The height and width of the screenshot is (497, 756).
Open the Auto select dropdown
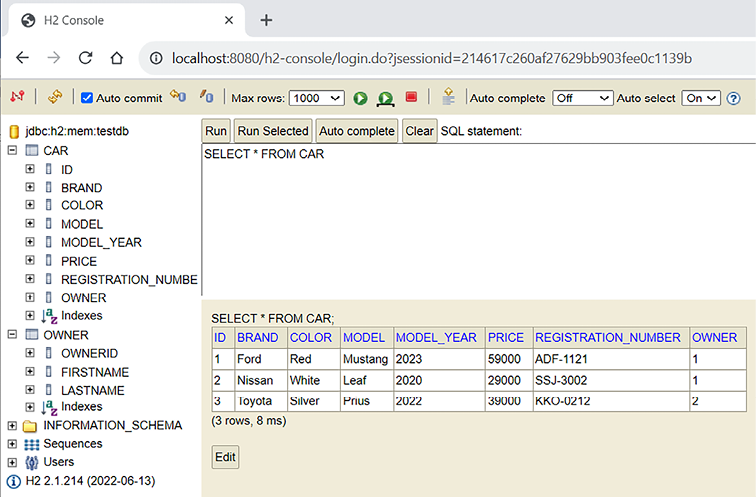pos(700,98)
